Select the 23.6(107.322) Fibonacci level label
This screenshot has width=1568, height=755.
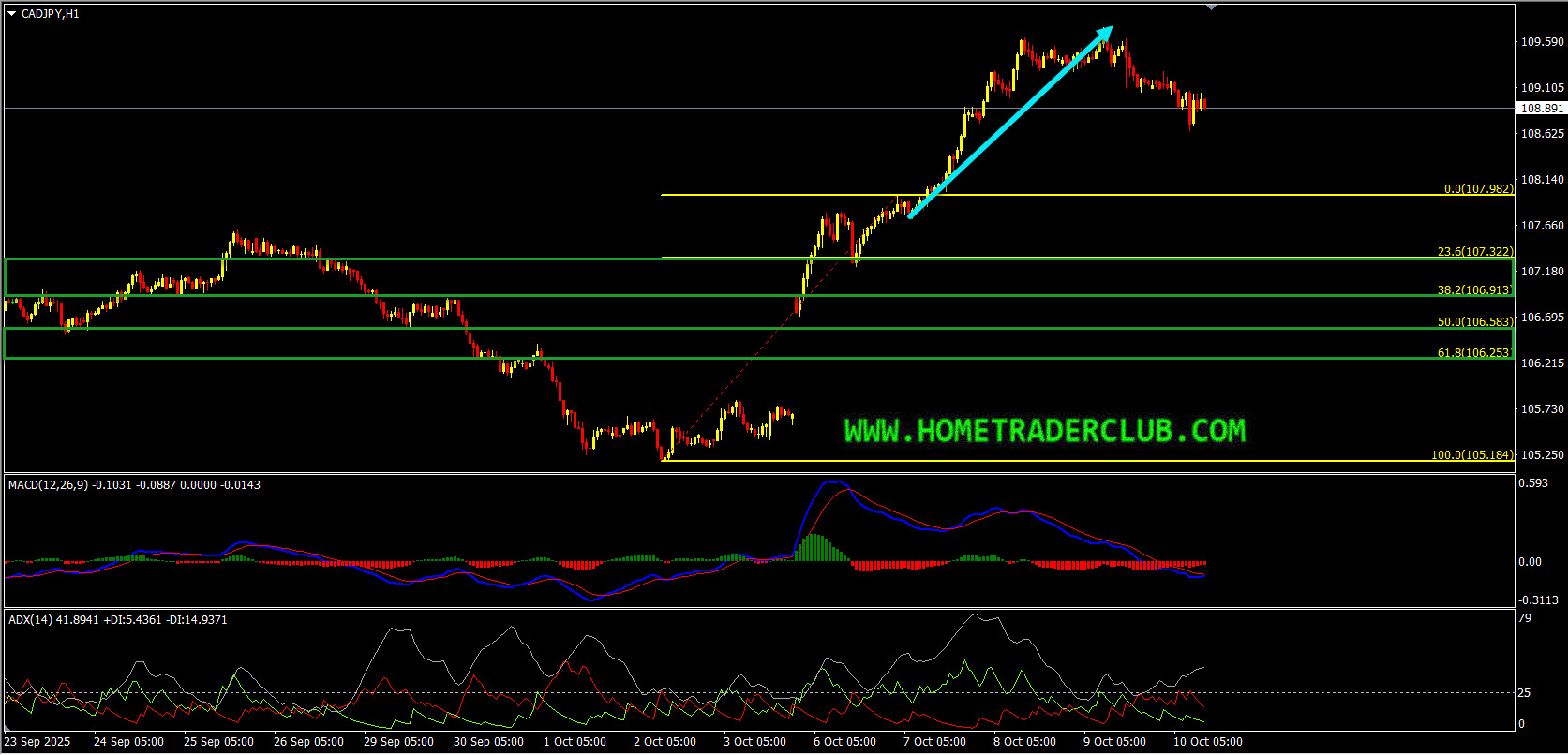[x=1474, y=252]
